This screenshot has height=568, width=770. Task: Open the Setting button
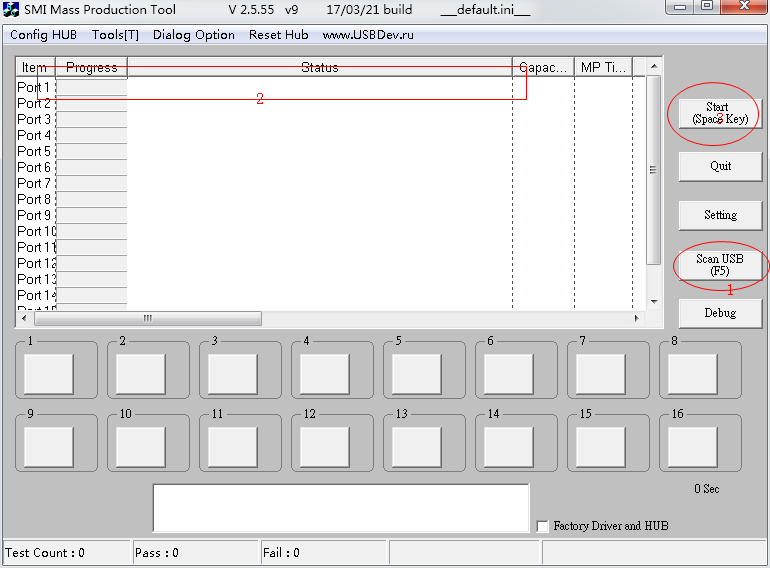[719, 215]
